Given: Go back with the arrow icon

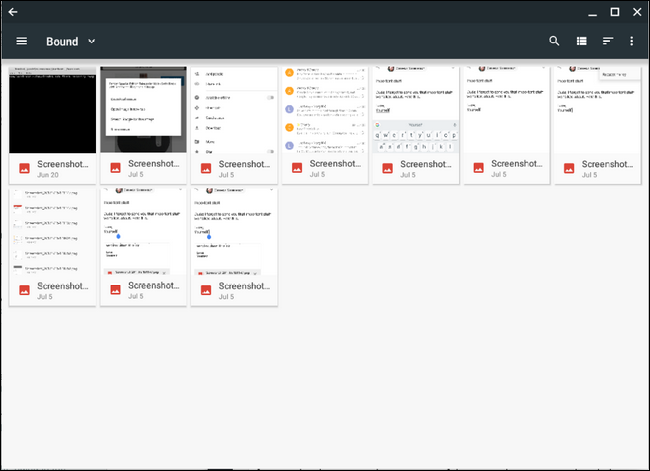Looking at the screenshot, I should 13,12.
